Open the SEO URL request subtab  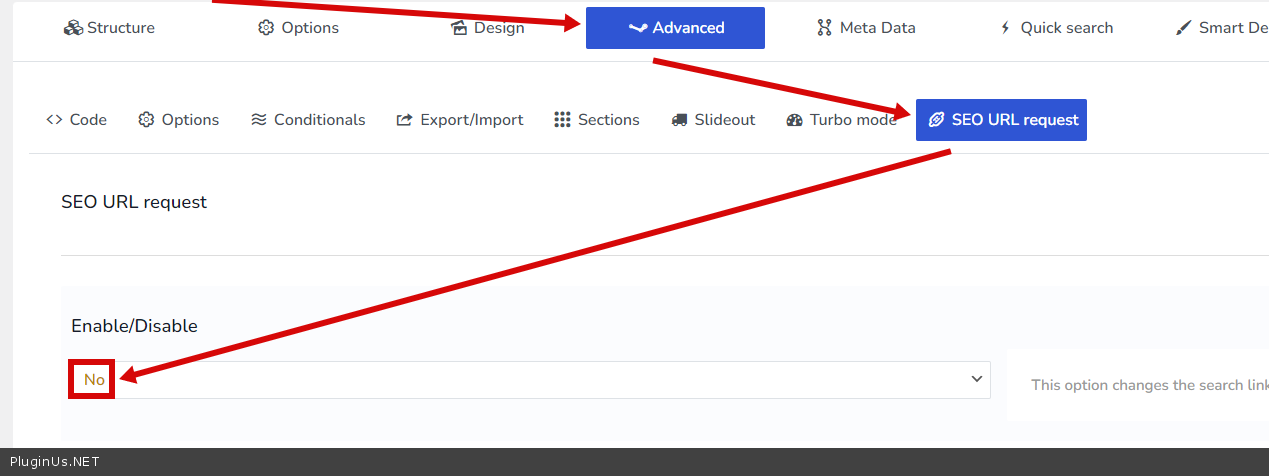coord(1001,120)
